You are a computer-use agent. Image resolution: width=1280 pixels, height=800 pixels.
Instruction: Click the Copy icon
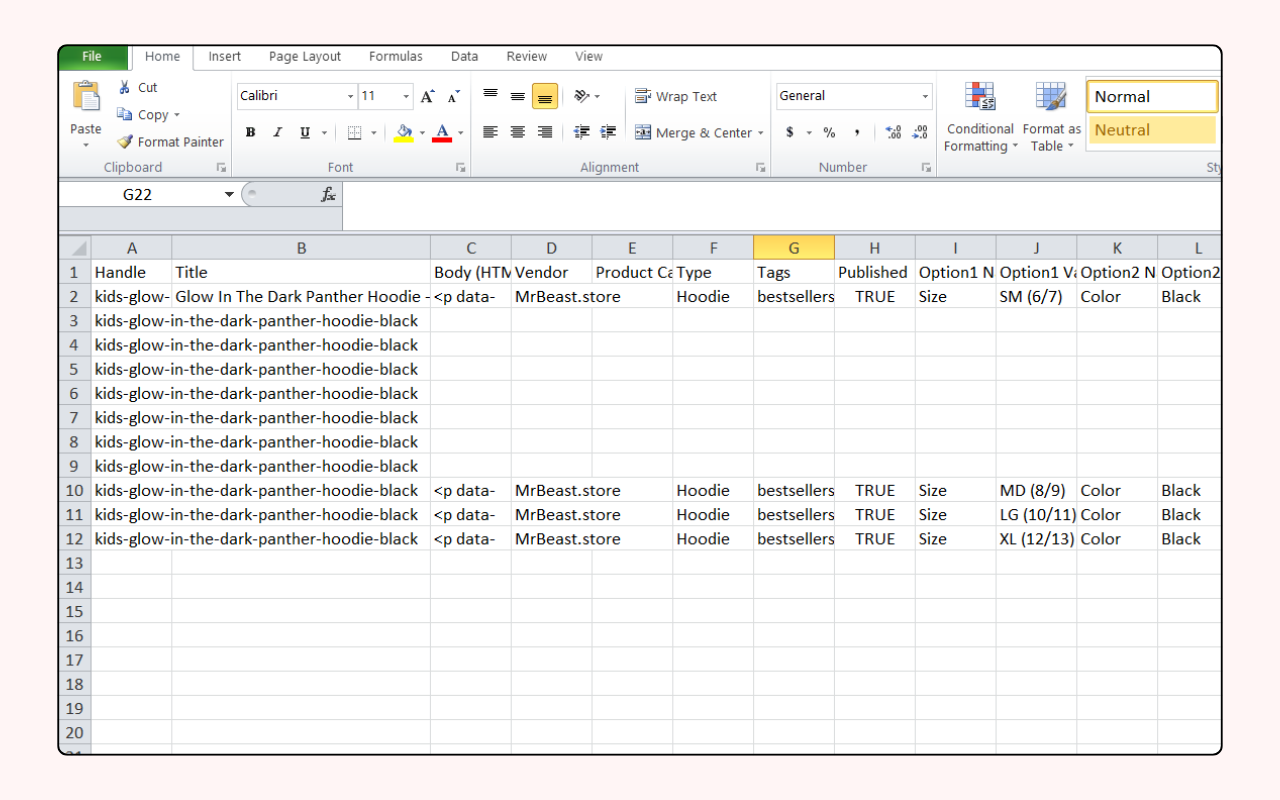125,115
